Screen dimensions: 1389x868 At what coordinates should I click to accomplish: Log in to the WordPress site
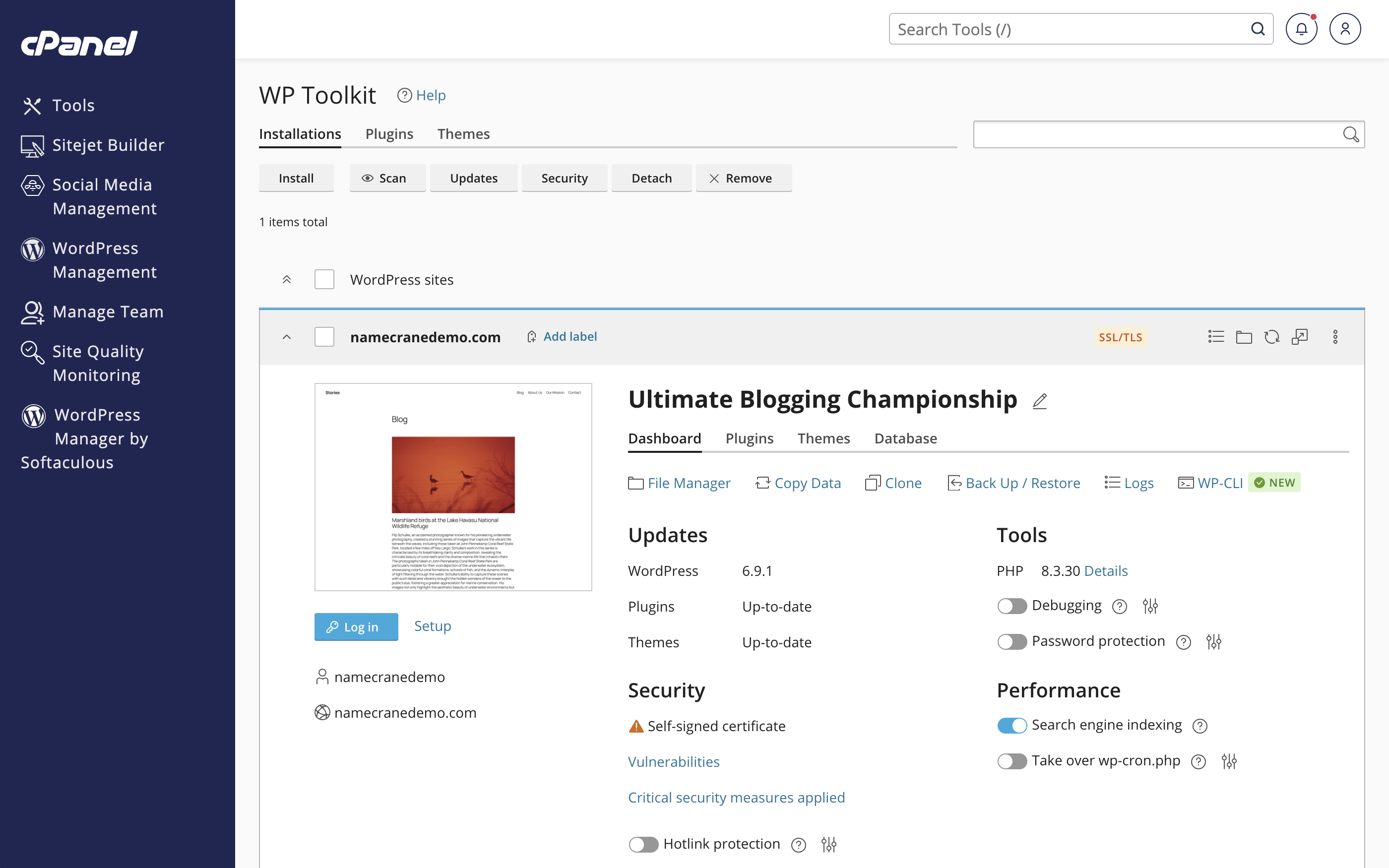pyautogui.click(x=356, y=626)
